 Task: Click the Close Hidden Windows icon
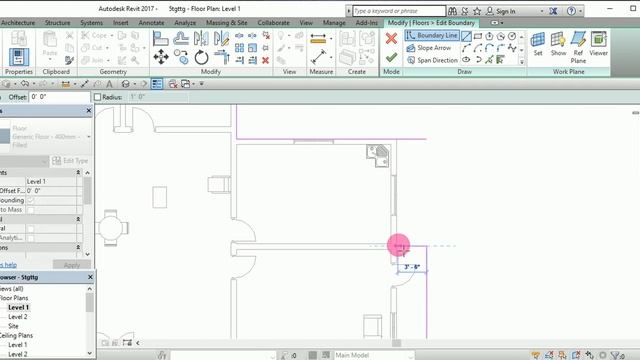pos(173,84)
